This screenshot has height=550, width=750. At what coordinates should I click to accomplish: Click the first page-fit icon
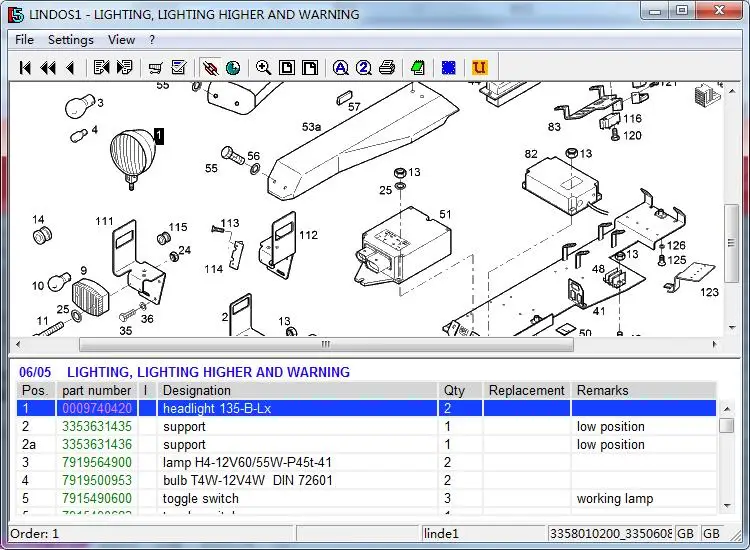(287, 67)
